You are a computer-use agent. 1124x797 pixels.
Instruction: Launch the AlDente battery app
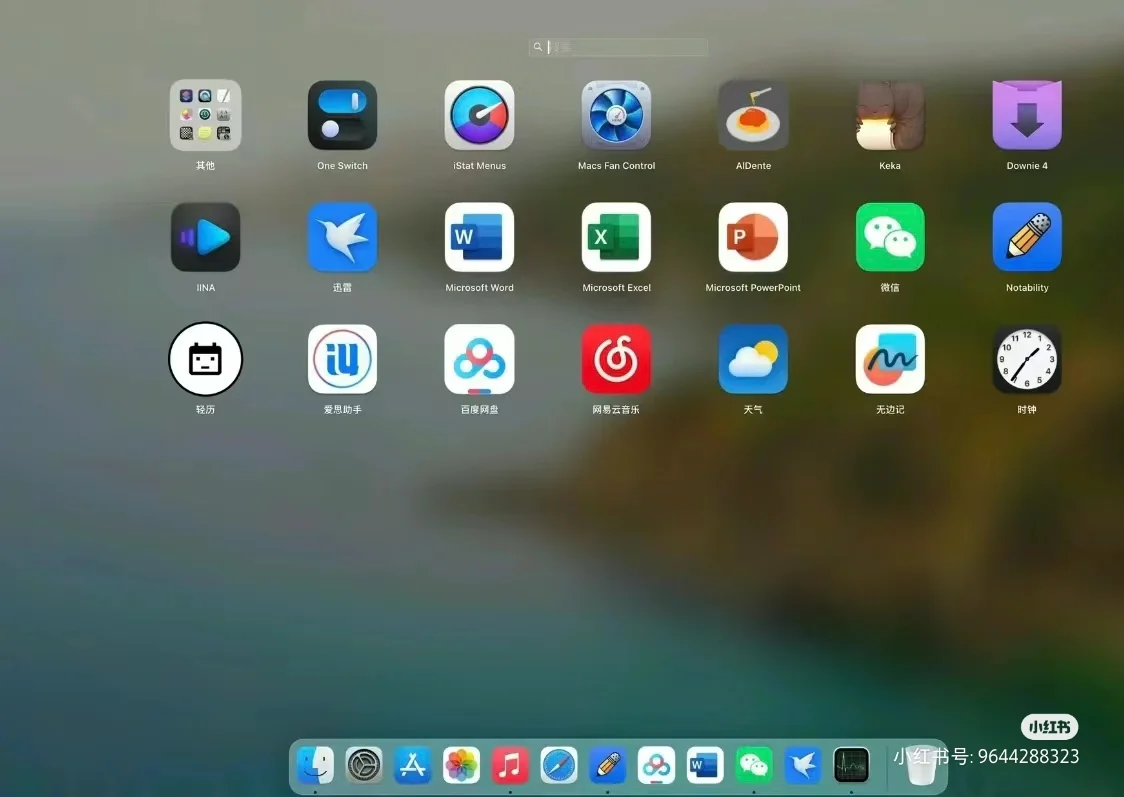coord(753,114)
